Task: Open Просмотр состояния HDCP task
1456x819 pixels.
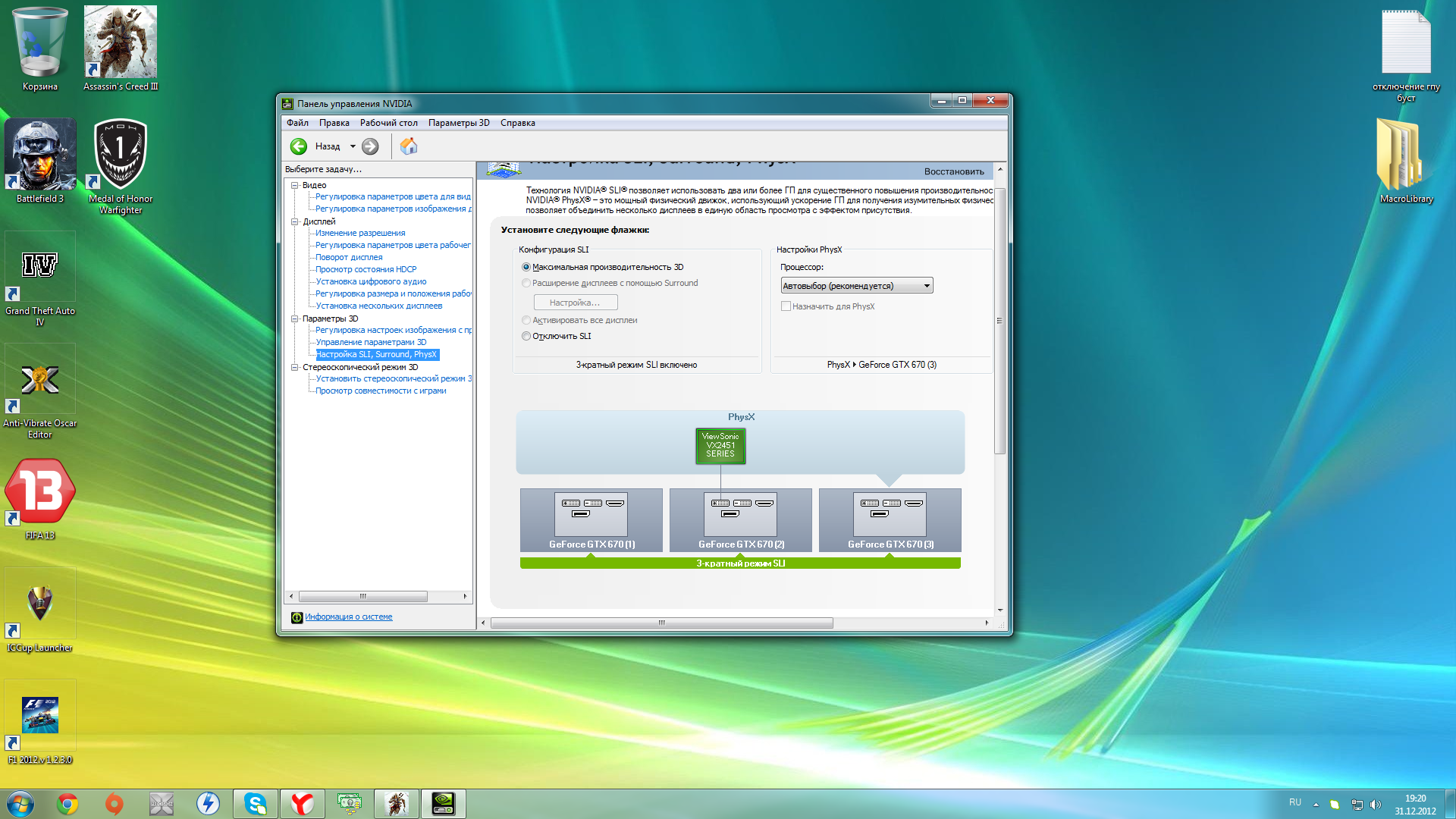Action: coord(366,269)
